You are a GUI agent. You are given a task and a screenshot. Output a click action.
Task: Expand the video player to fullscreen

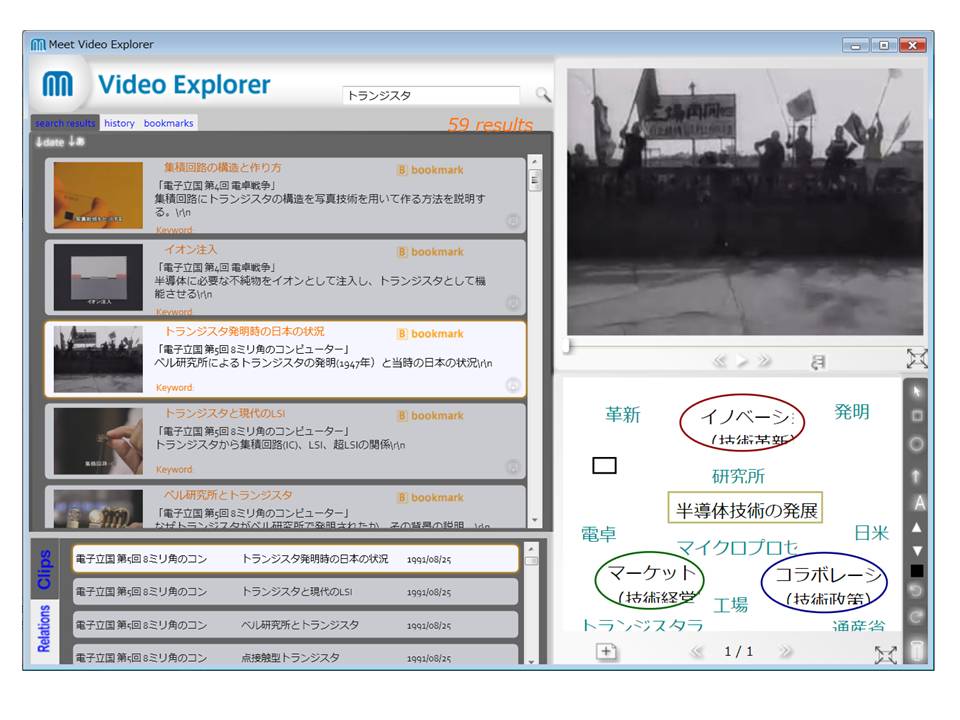coord(917,358)
